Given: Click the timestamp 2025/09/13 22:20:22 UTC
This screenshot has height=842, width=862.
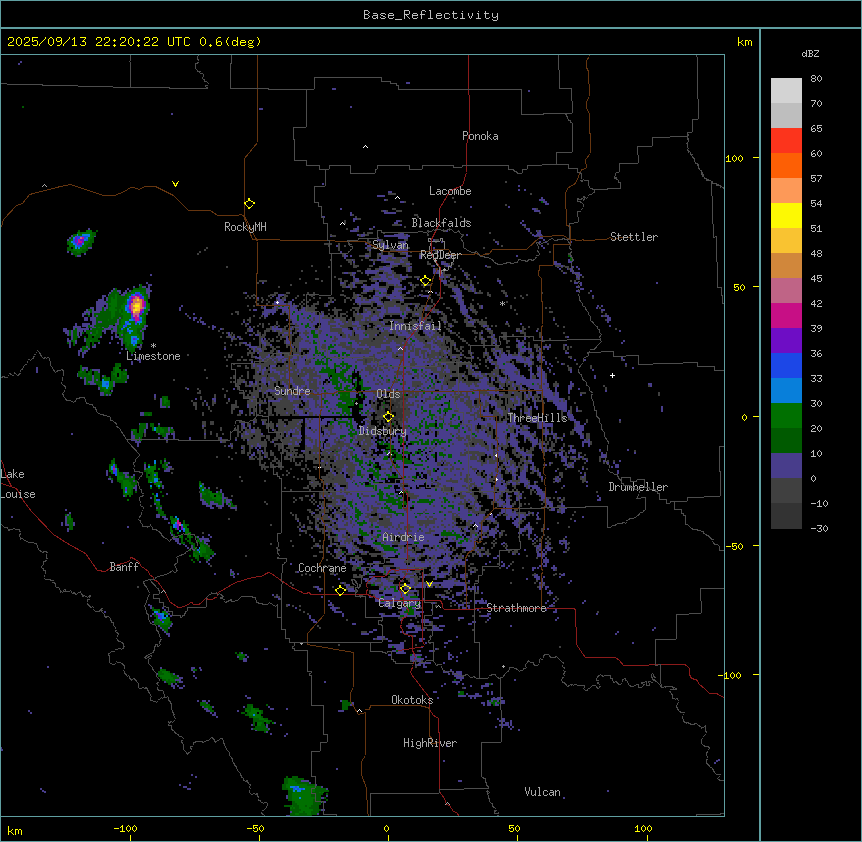Looking at the screenshot, I should coord(99,42).
